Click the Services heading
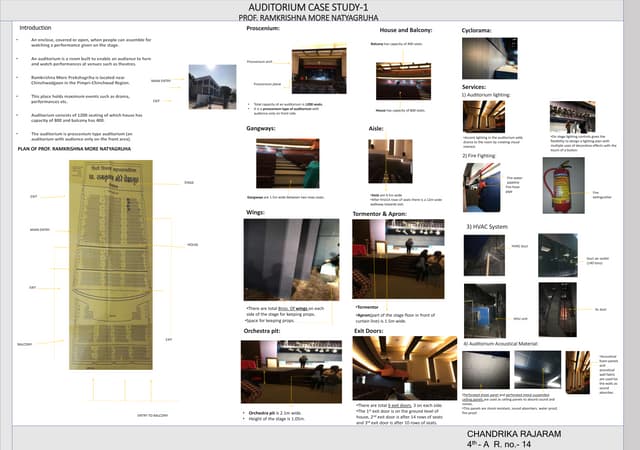This screenshot has width=640, height=450. 473,87
